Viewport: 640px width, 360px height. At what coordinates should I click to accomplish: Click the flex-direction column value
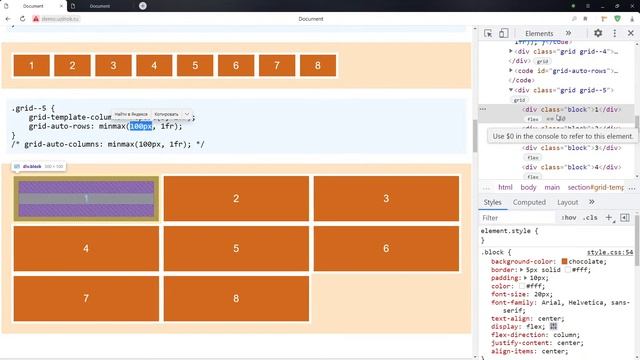click(564, 335)
